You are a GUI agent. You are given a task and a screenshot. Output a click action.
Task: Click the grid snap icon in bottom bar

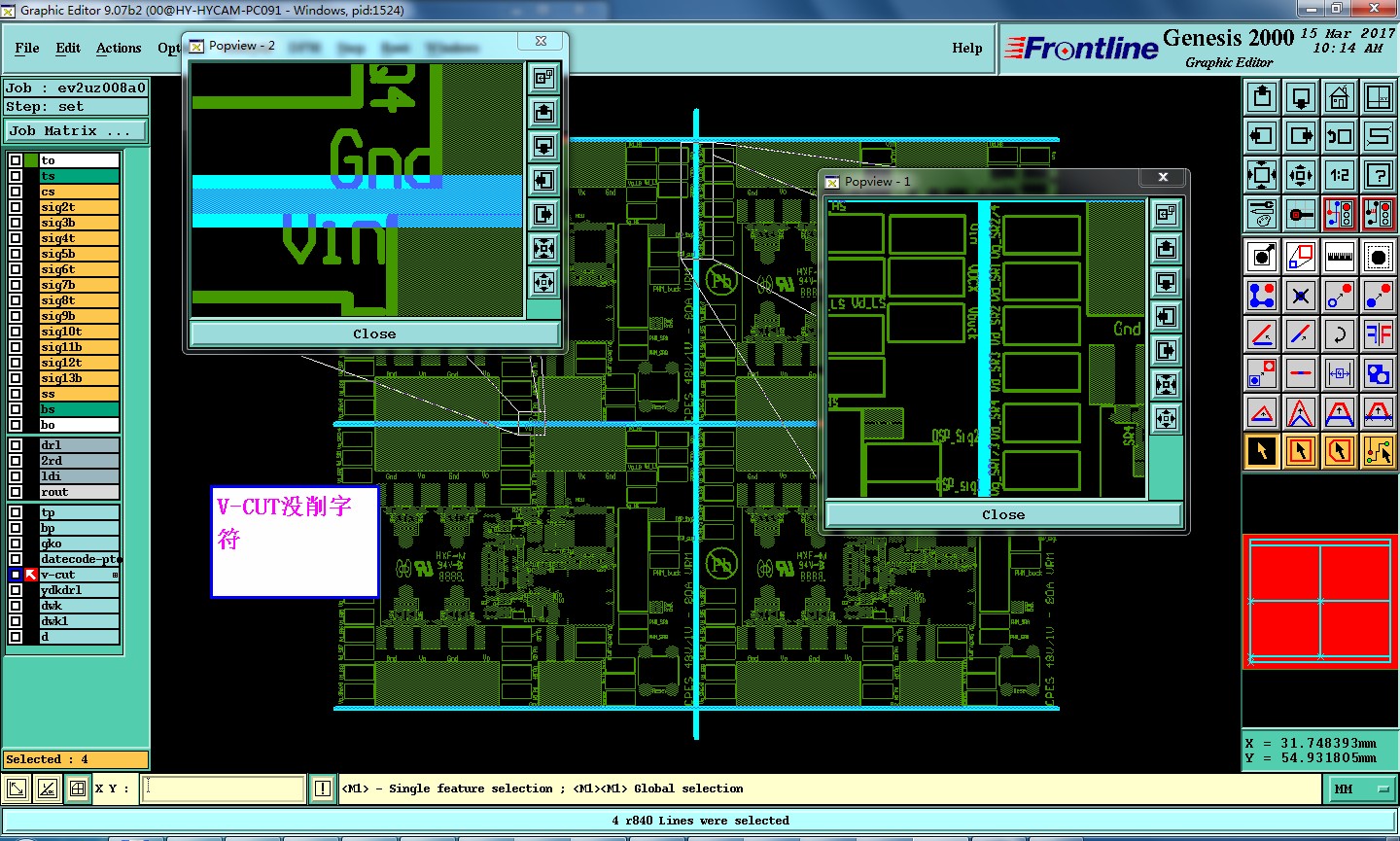[78, 788]
